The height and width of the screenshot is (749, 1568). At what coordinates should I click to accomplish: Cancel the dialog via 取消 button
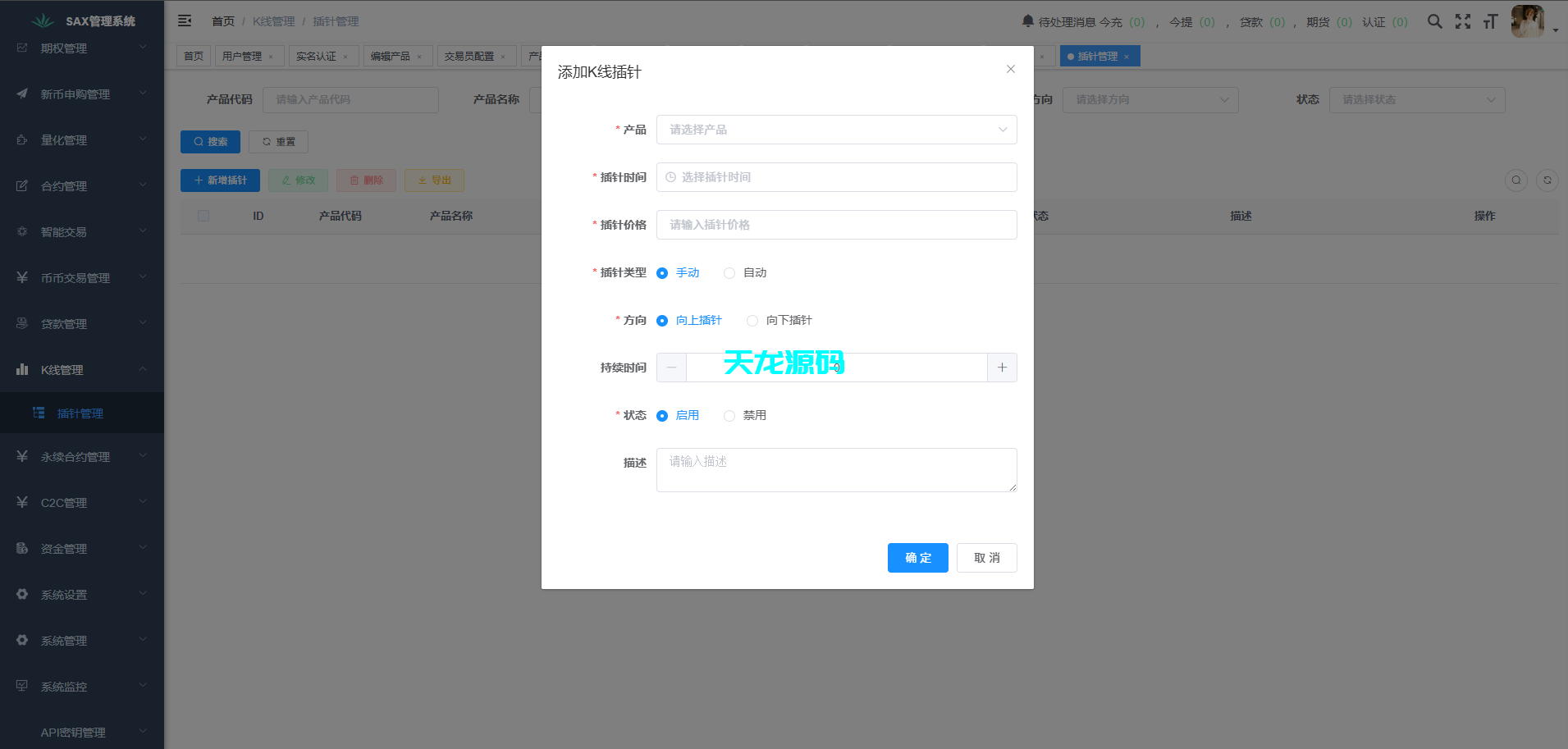click(986, 558)
